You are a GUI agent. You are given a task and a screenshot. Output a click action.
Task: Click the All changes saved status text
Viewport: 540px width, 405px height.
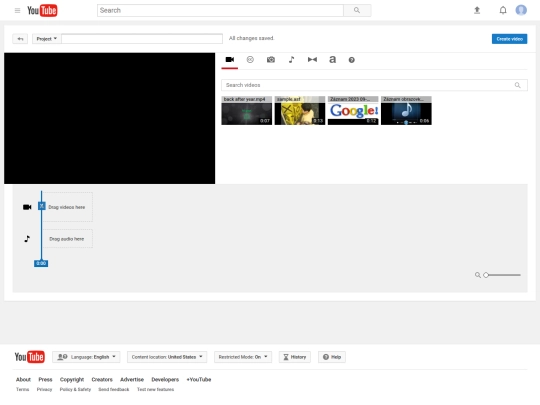point(251,38)
